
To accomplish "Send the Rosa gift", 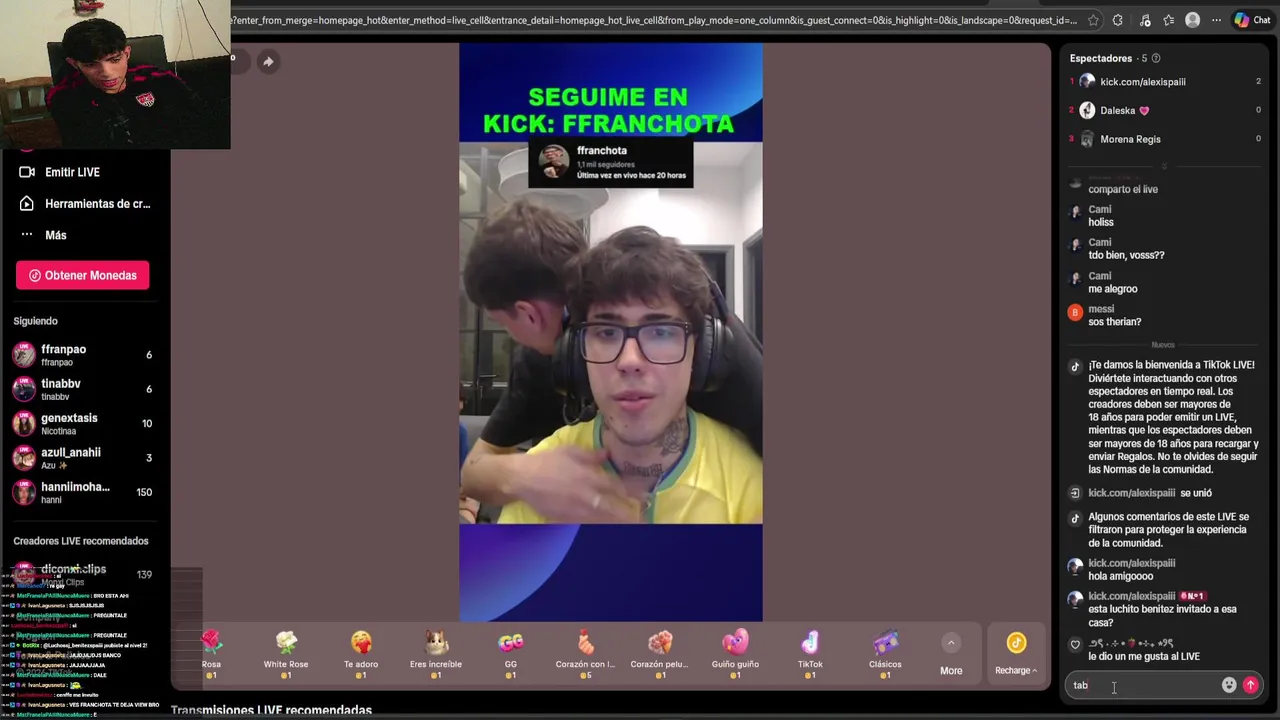I will click(211, 655).
